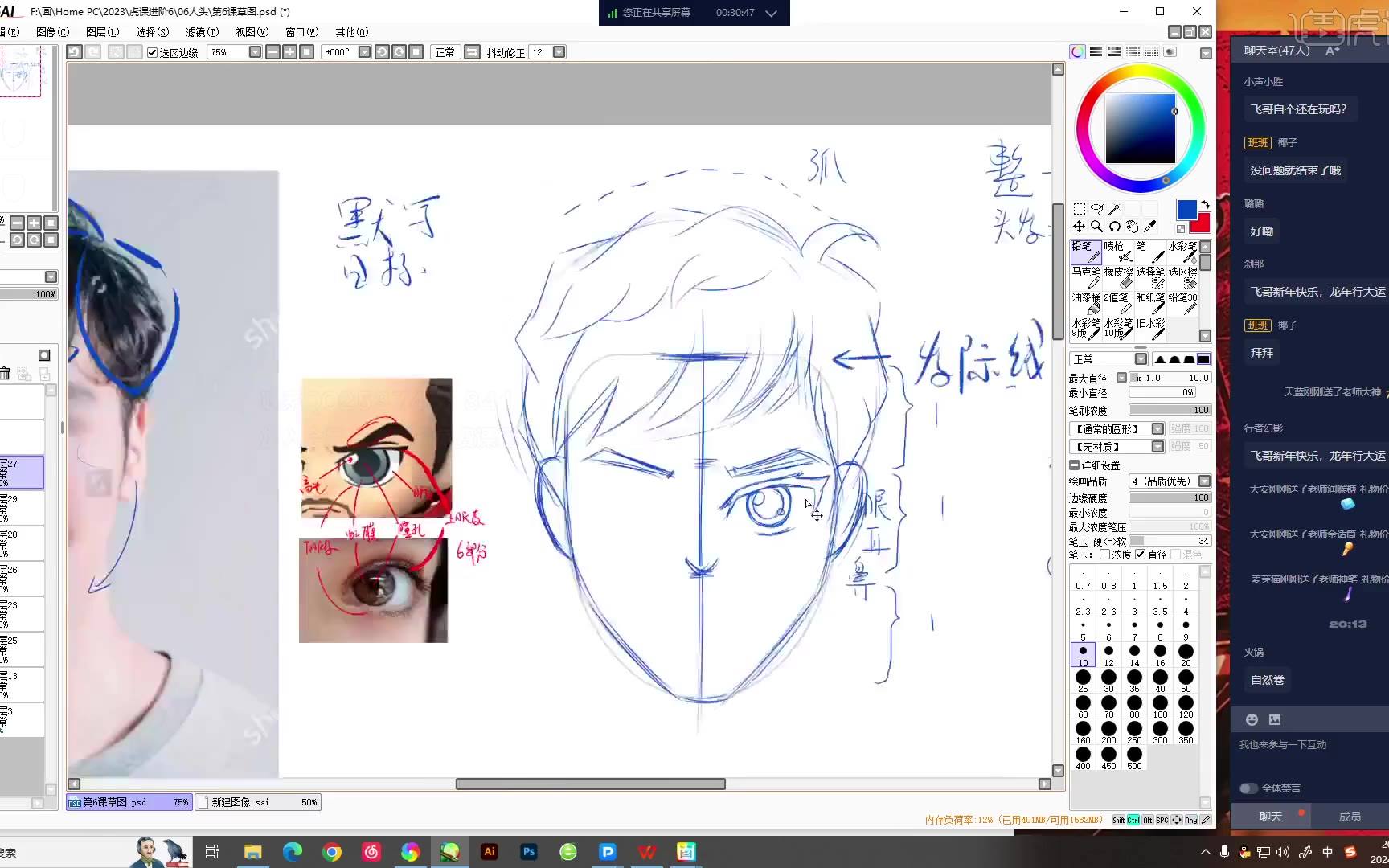The height and width of the screenshot is (868, 1389).
Task: Select the 橡皮擦 eraser tool
Action: [x=1118, y=277]
